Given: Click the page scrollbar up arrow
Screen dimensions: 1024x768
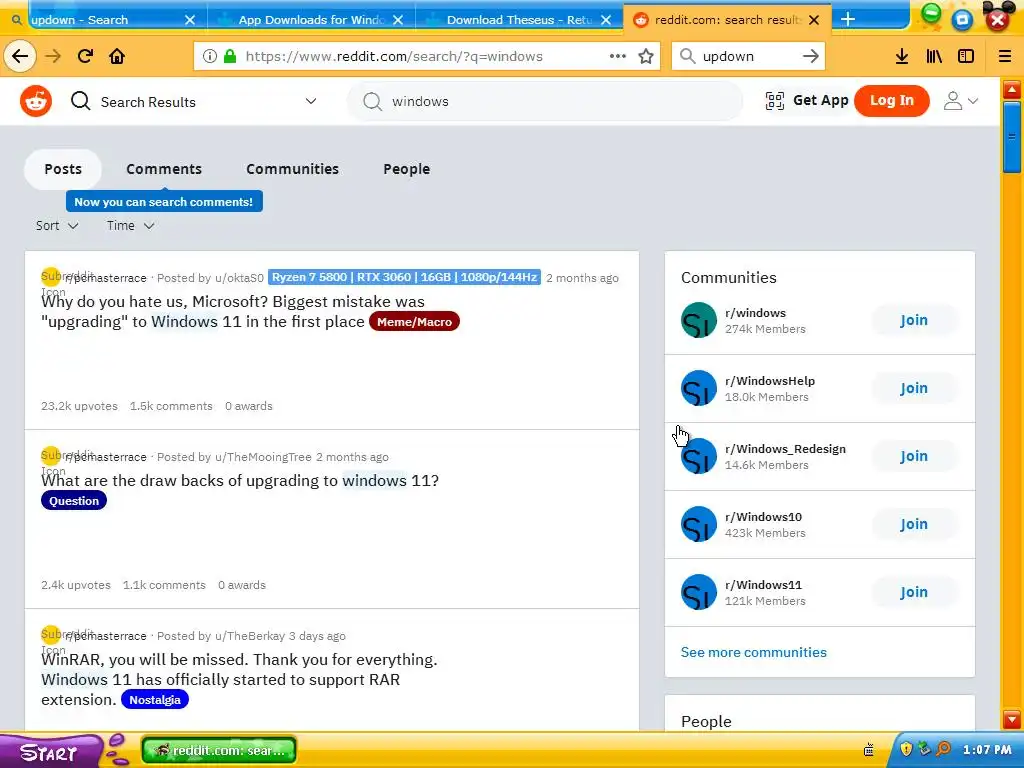Looking at the screenshot, I should [1012, 90].
